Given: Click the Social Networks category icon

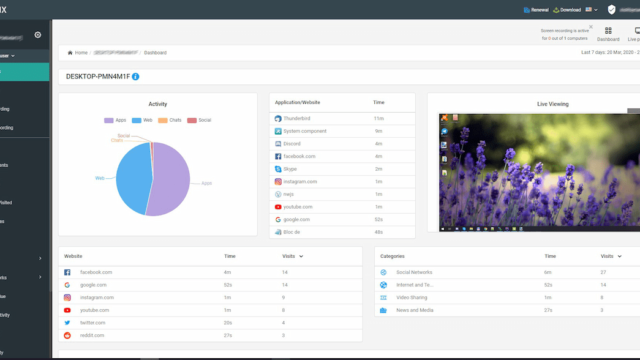Looking at the screenshot, I should (383, 272).
